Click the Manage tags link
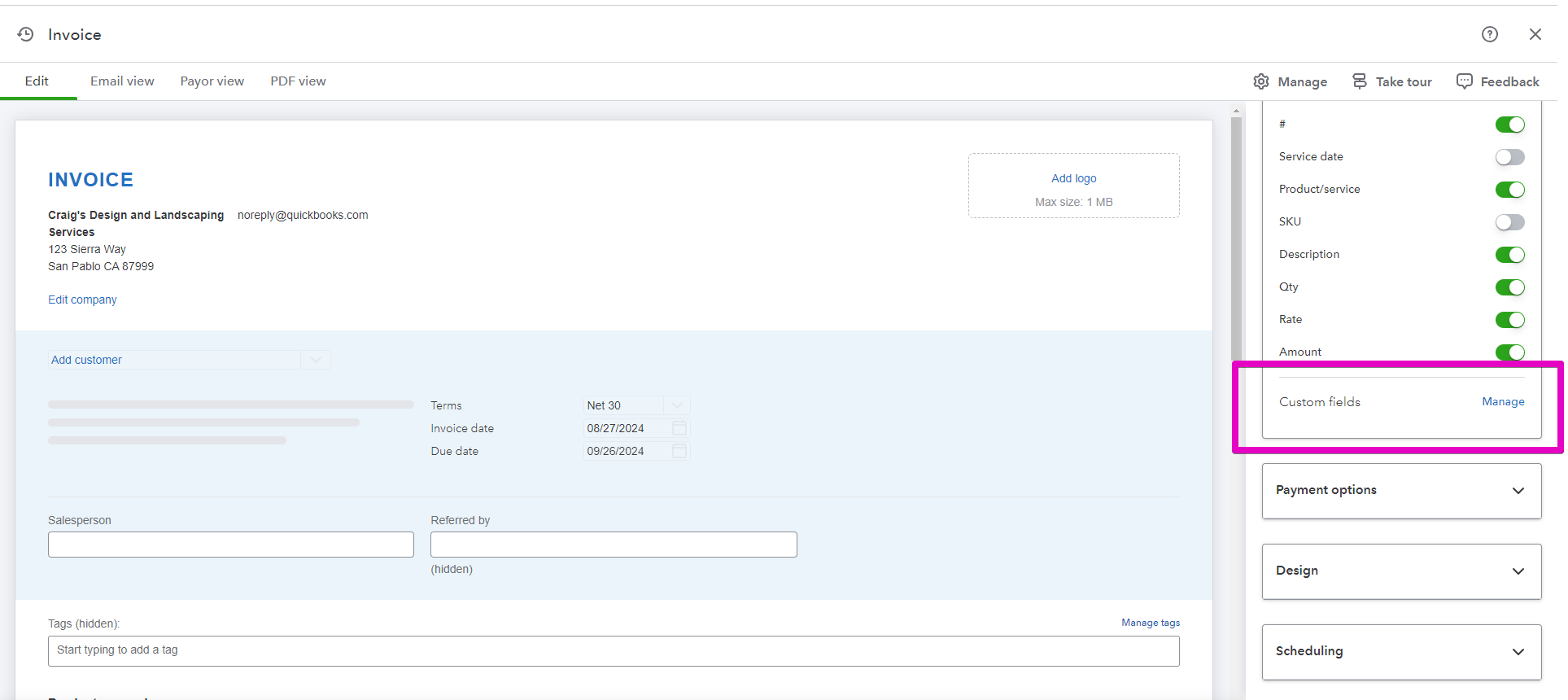This screenshot has width=1568, height=700. pos(1151,623)
